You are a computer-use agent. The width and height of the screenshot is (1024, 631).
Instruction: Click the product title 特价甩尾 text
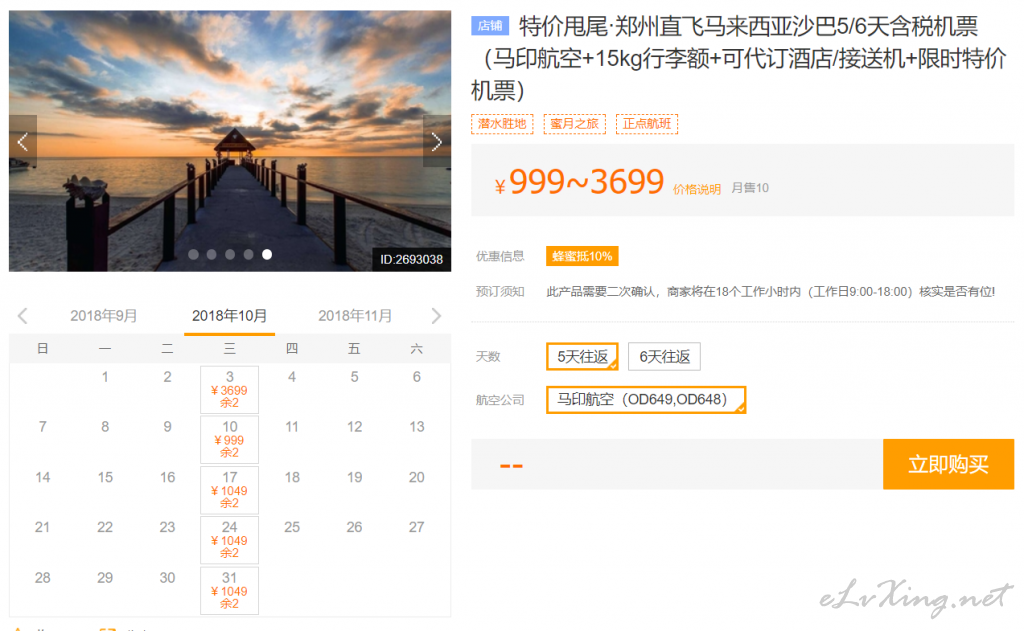click(738, 58)
